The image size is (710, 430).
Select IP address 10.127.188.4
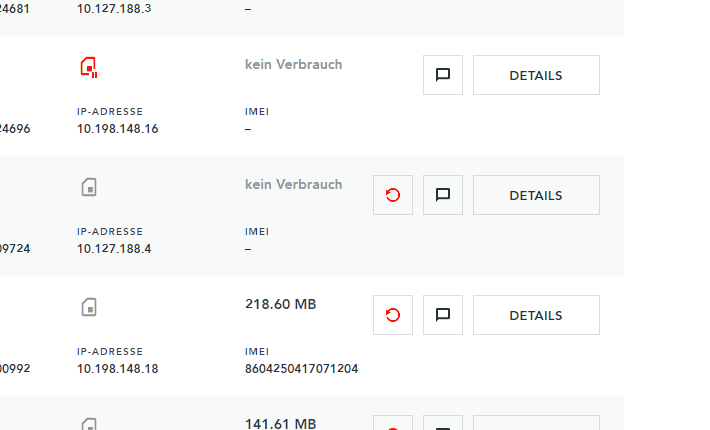click(x=114, y=249)
